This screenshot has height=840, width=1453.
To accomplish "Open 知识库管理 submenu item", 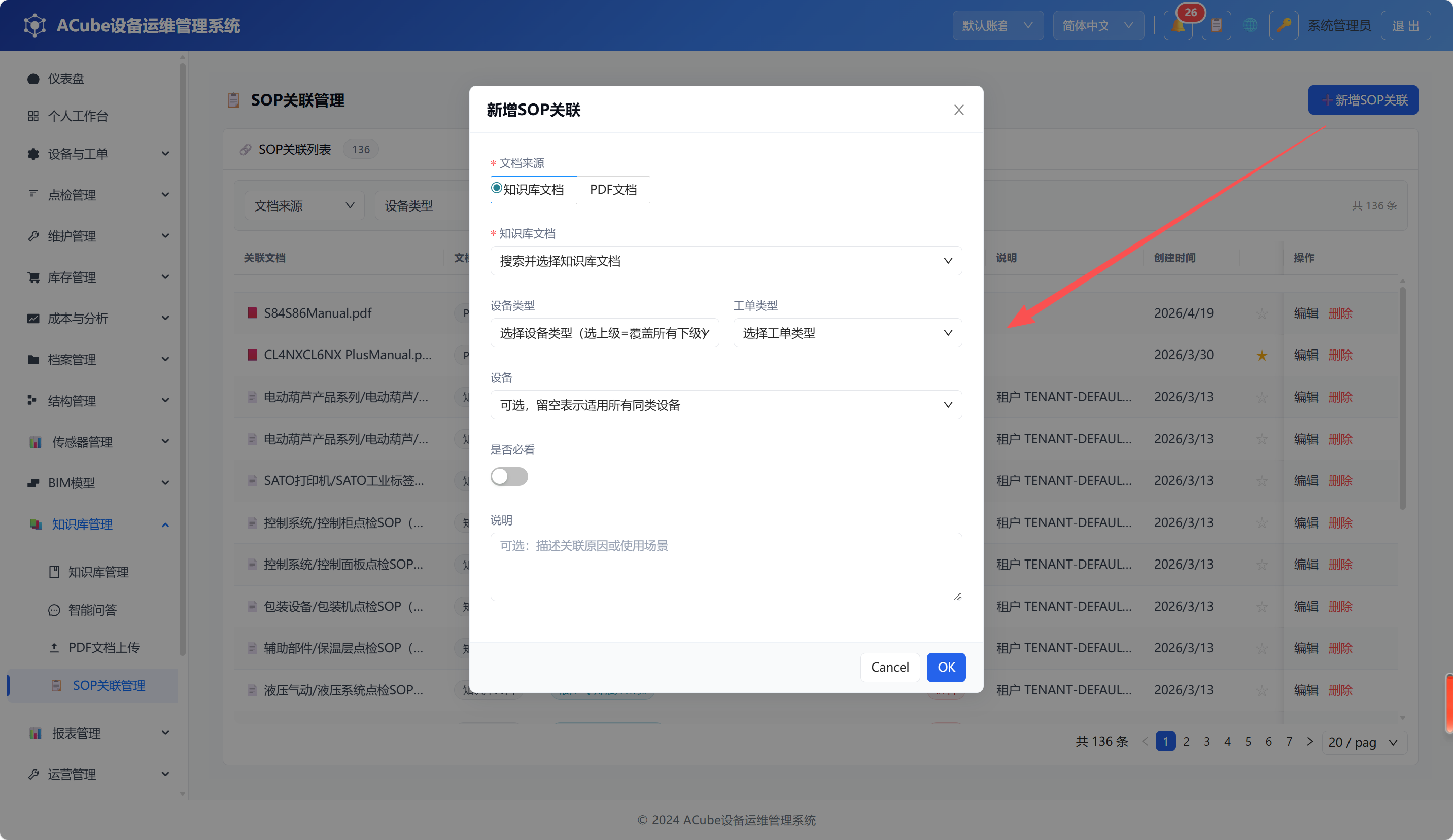I will point(92,572).
